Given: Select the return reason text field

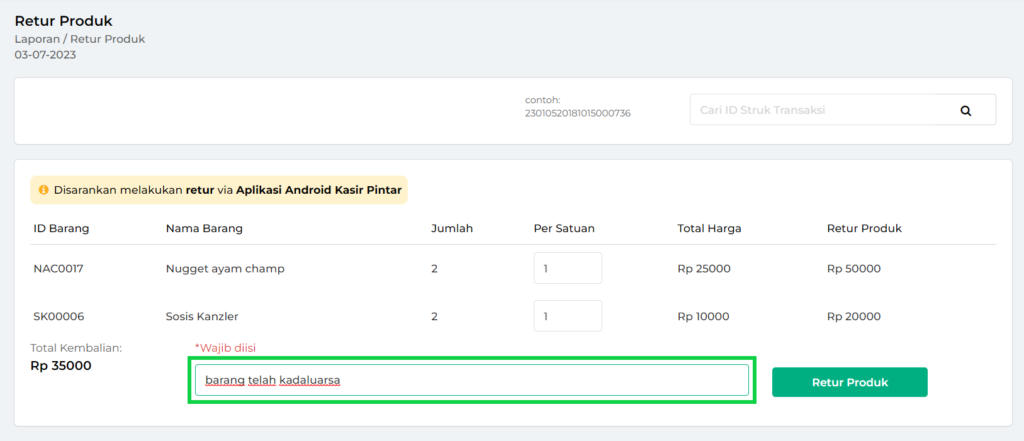Looking at the screenshot, I should click(x=471, y=380).
